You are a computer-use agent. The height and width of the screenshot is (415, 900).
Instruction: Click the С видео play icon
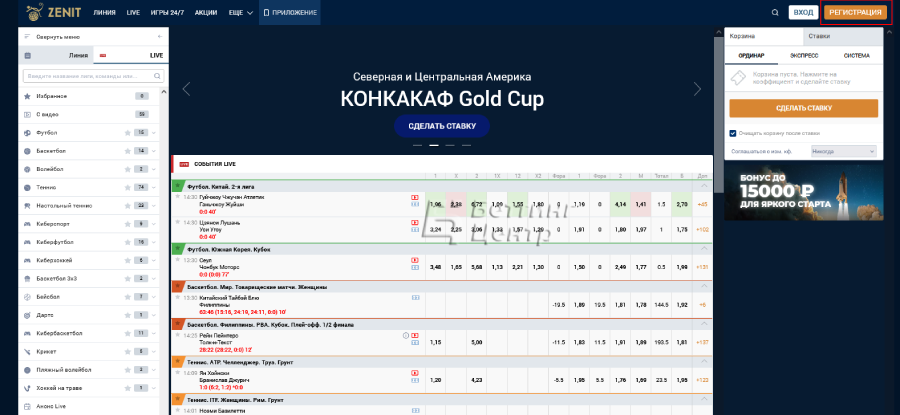(x=27, y=114)
